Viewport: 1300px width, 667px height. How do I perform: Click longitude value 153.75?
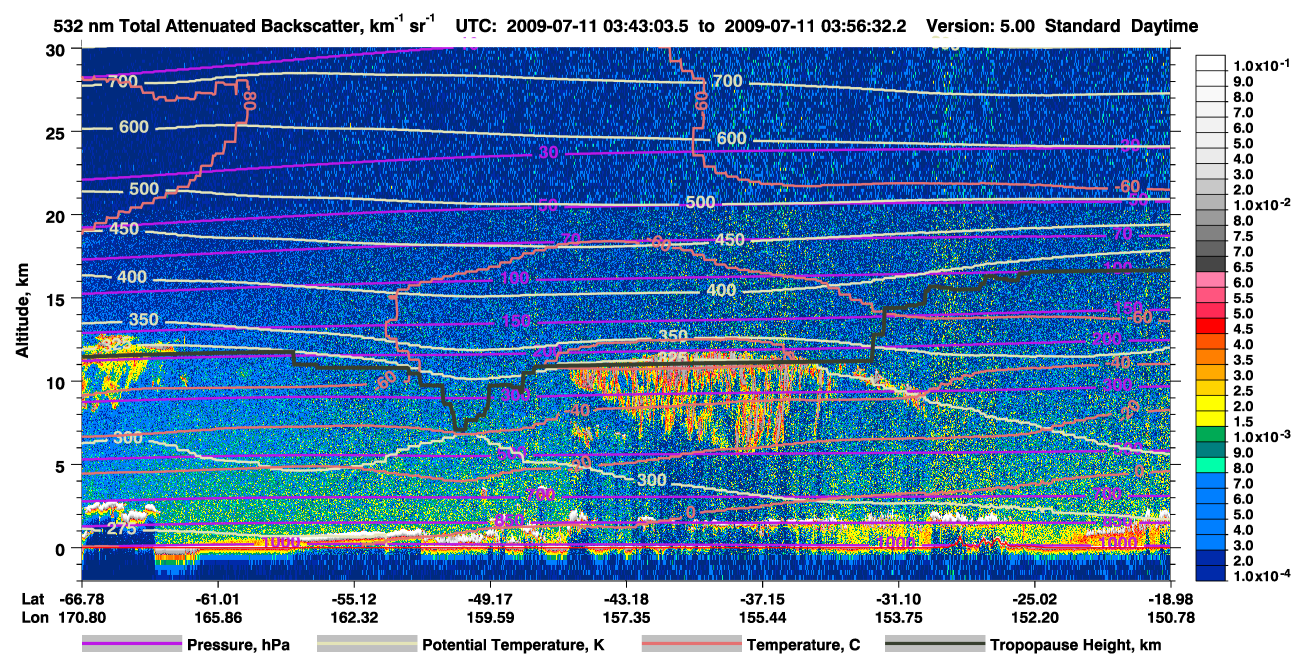(898, 617)
